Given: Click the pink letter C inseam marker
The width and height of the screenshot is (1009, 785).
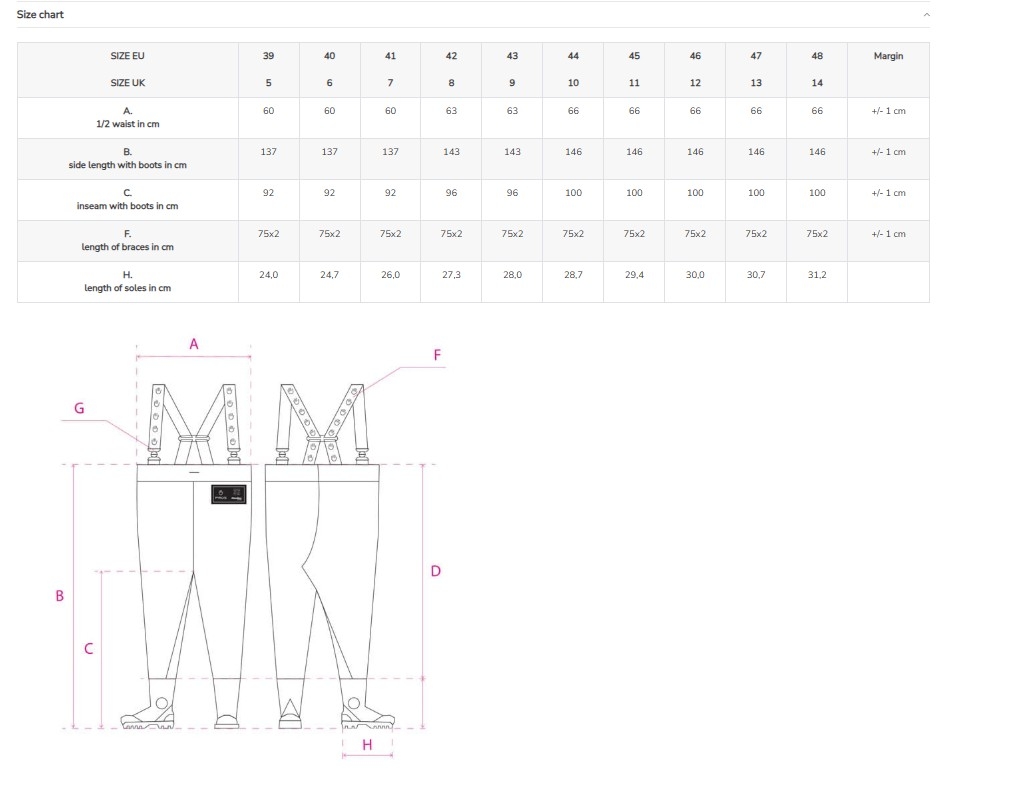Looking at the screenshot, I should 89,649.
